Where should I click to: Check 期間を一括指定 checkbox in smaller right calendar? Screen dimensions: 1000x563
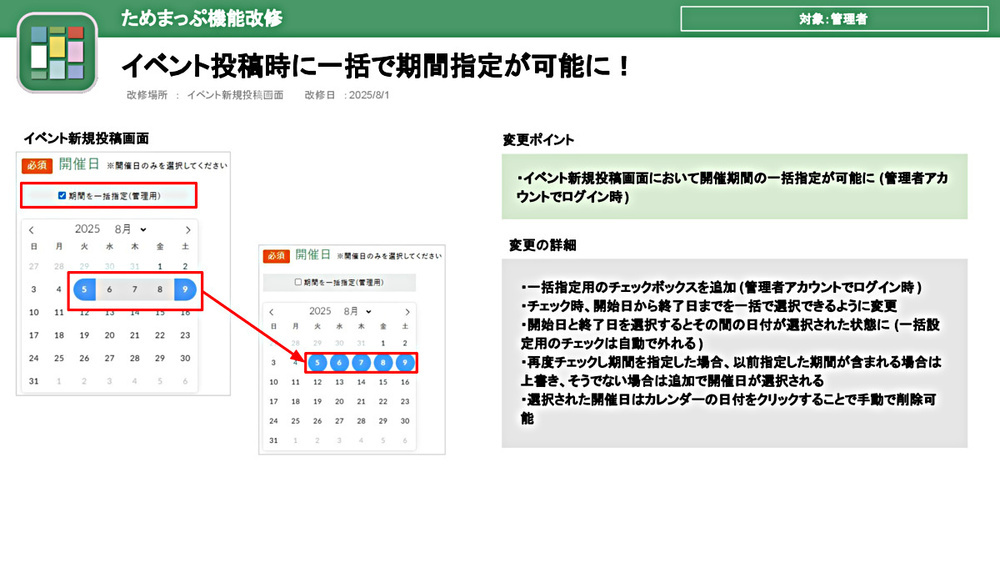[x=298, y=282]
